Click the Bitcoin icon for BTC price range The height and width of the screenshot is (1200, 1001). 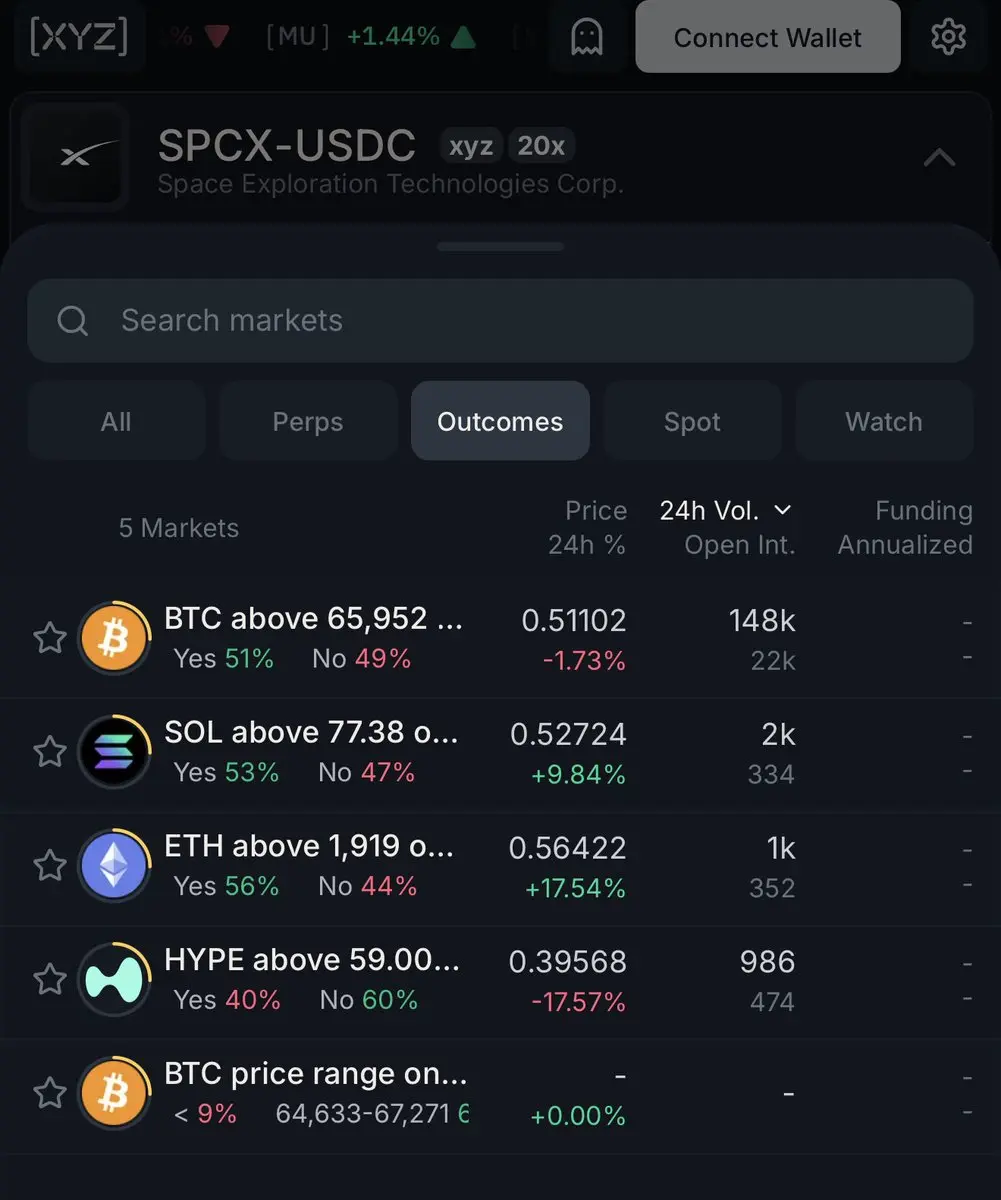[113, 1094]
